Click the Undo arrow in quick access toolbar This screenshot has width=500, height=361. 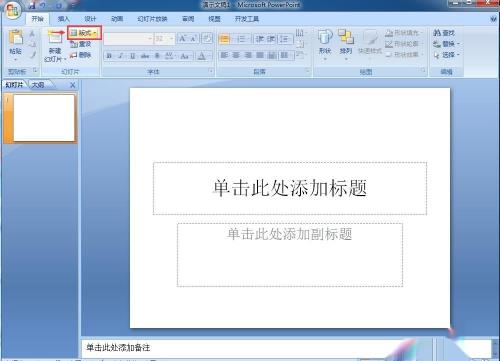(x=43, y=5)
